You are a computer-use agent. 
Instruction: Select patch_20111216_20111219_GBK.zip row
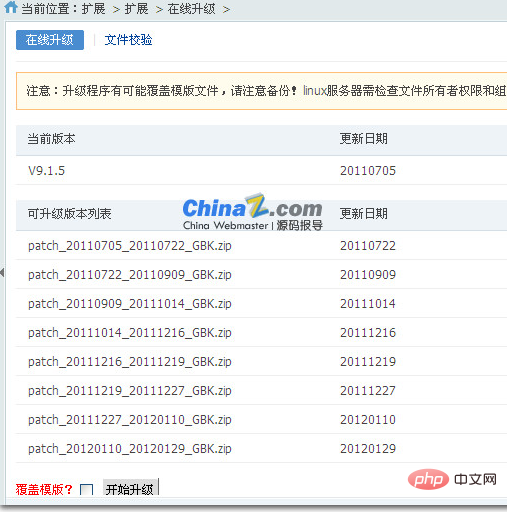261,362
